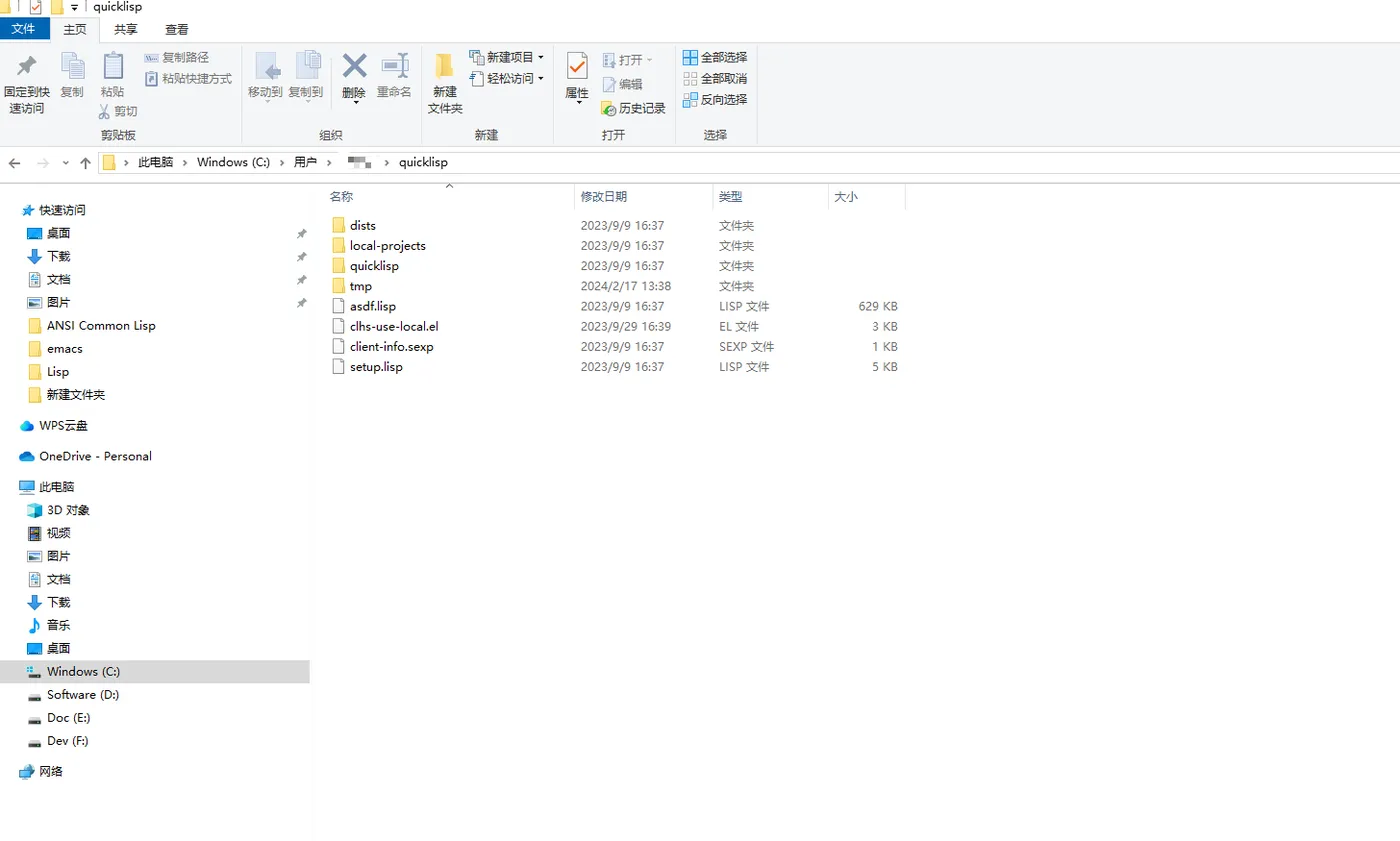The height and width of the screenshot is (841, 1400).
Task: Select 3D 对象 in sidebar
Action: coord(68,510)
